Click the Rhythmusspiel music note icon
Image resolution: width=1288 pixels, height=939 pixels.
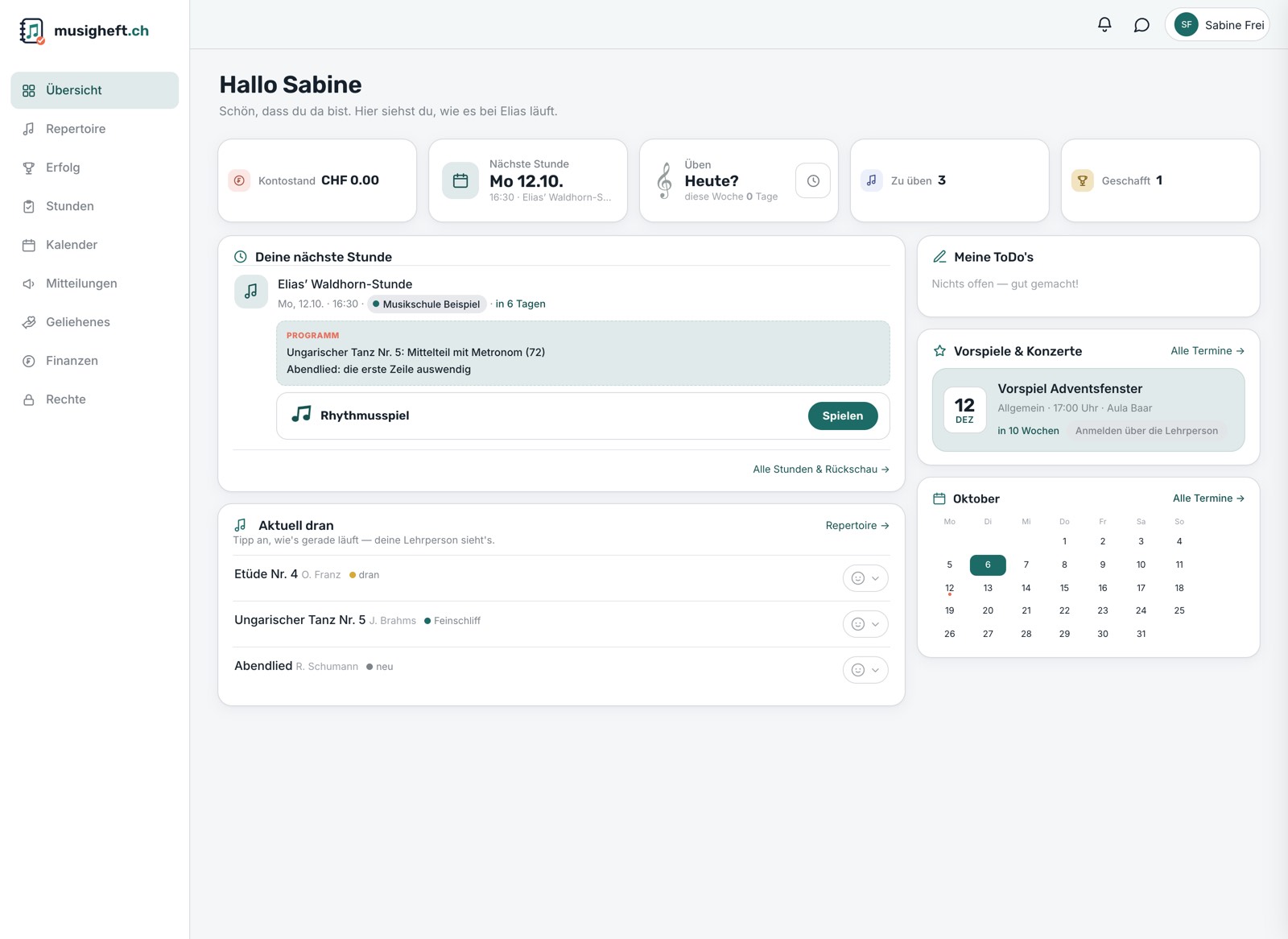point(301,415)
